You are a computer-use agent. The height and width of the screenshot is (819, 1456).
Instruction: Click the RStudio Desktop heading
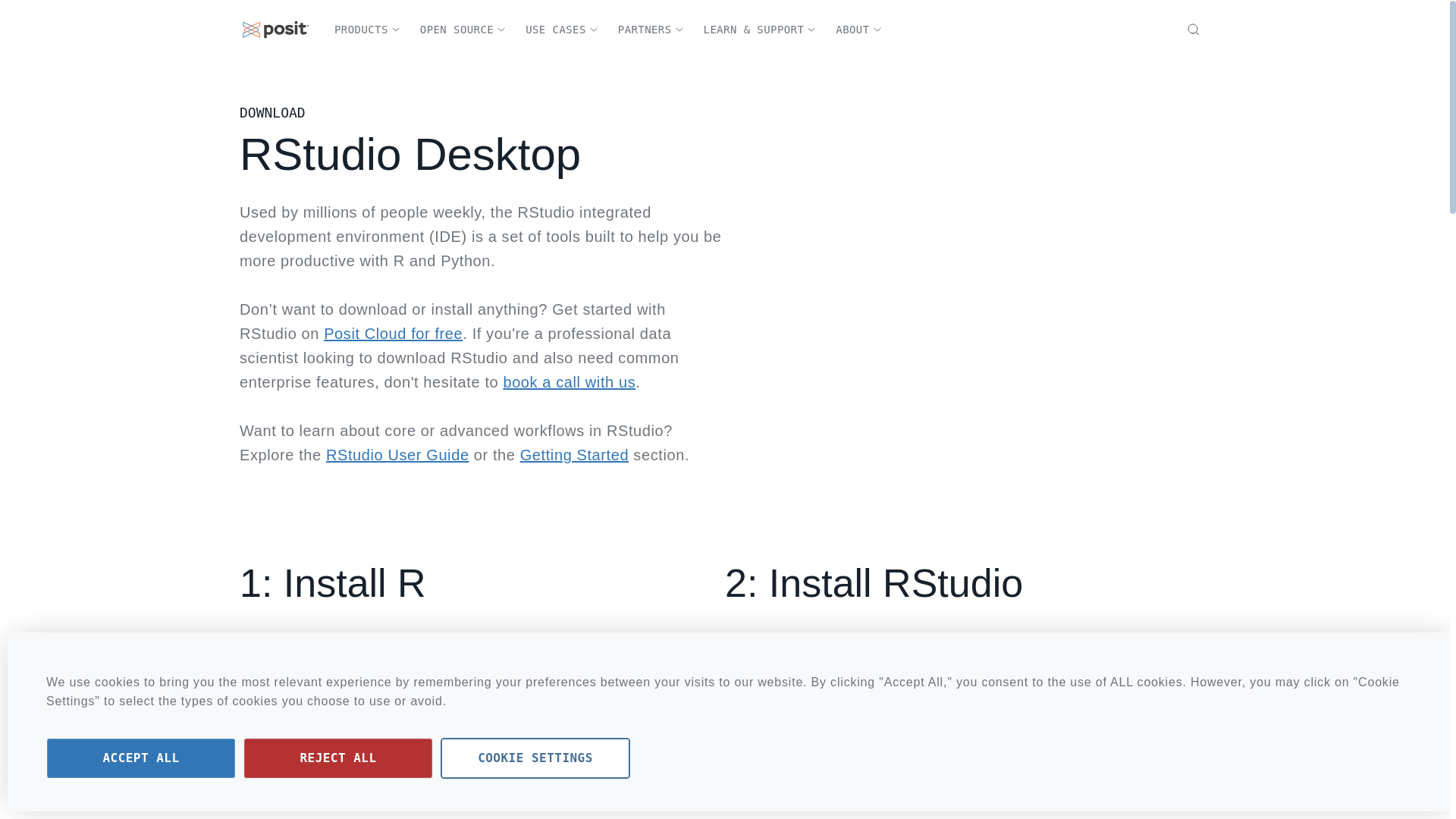(410, 155)
